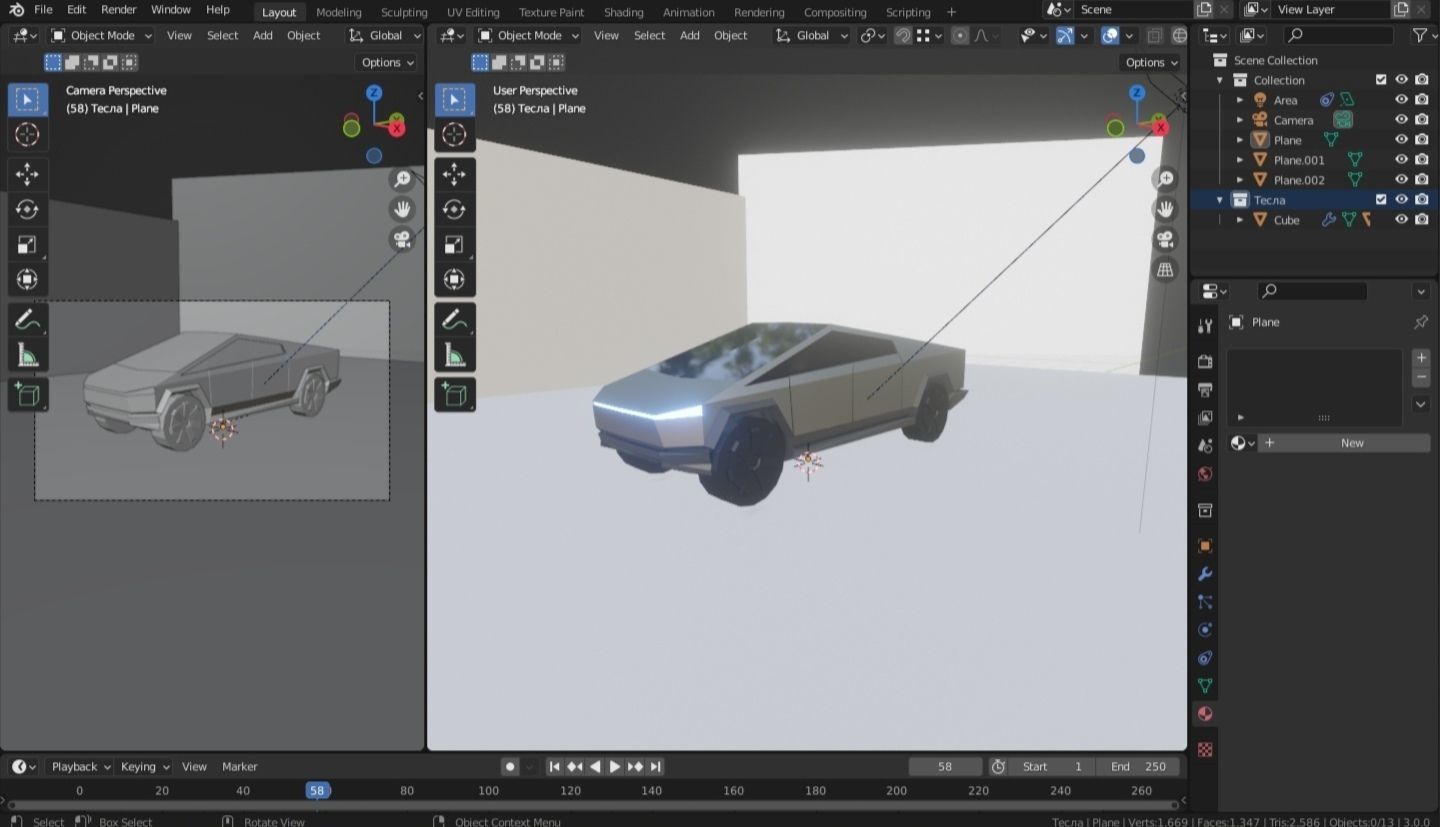The image size is (1440, 827).
Task: Click New to create a material
Action: tap(1345, 443)
